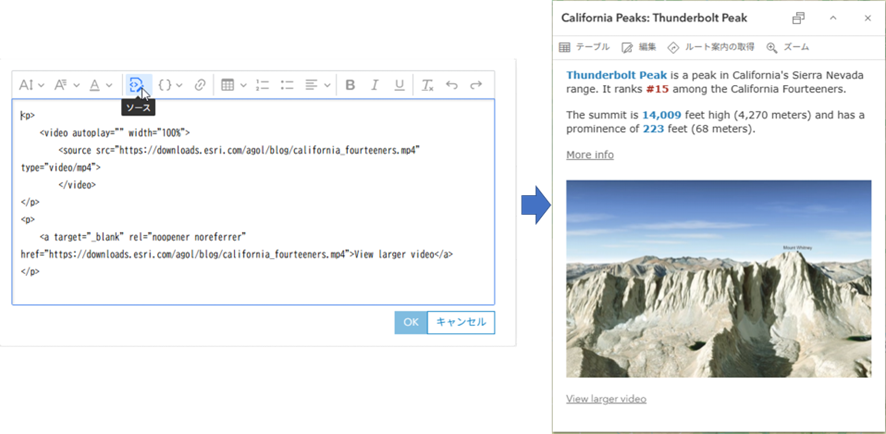Click the redo arrow icon
The width and height of the screenshot is (886, 434).
476,85
